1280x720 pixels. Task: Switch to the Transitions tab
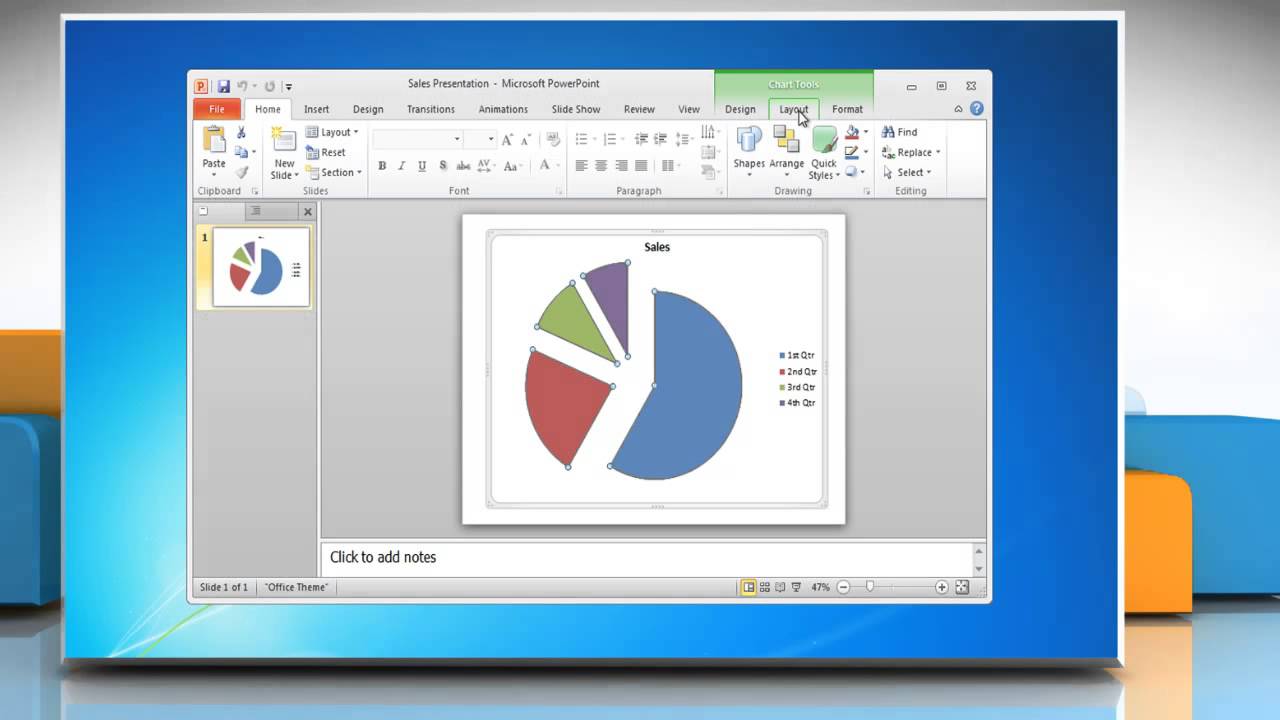tap(431, 109)
